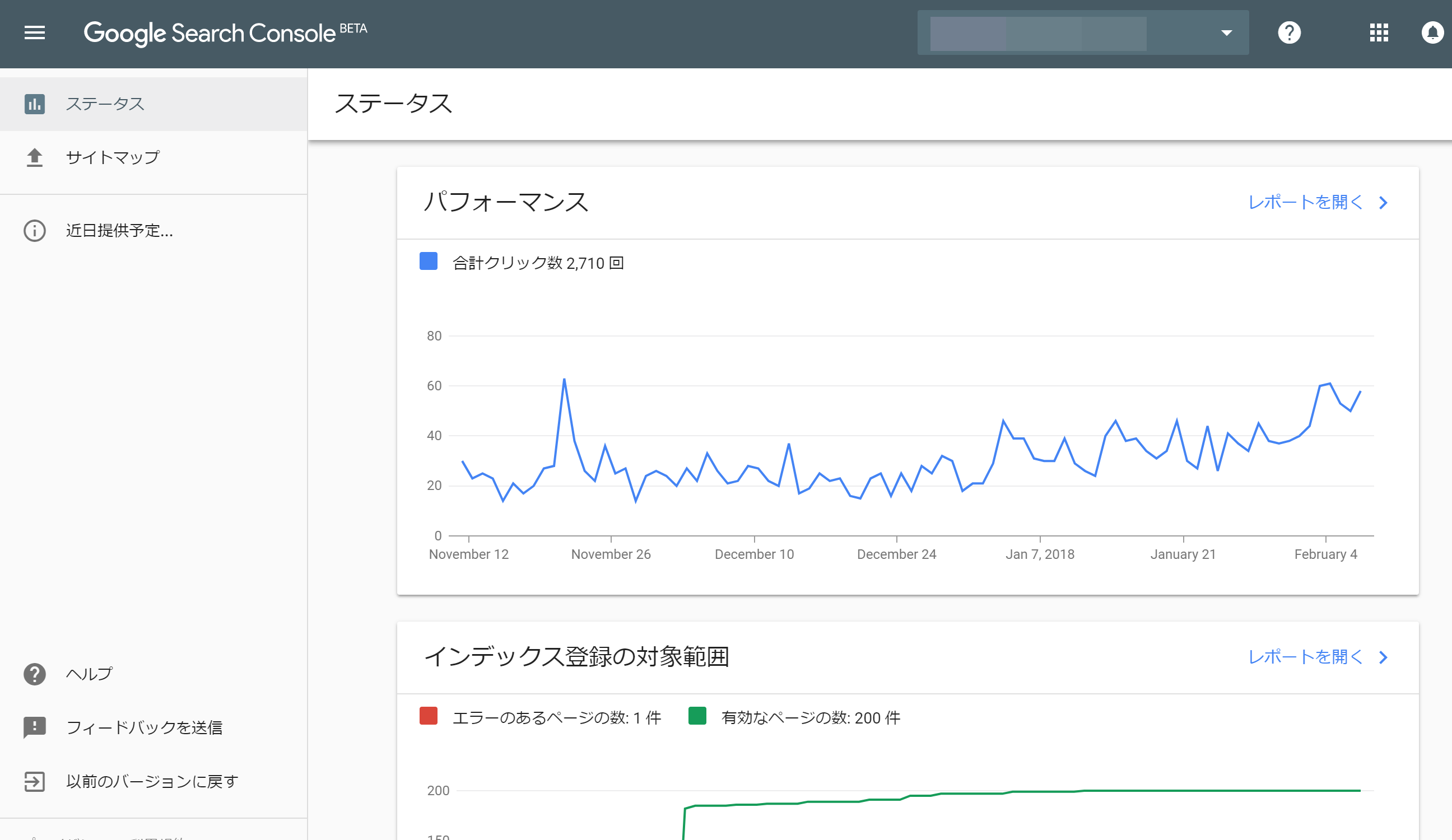The width and height of the screenshot is (1452, 840).
Task: Click the Google apps grid icon
Action: click(1378, 33)
